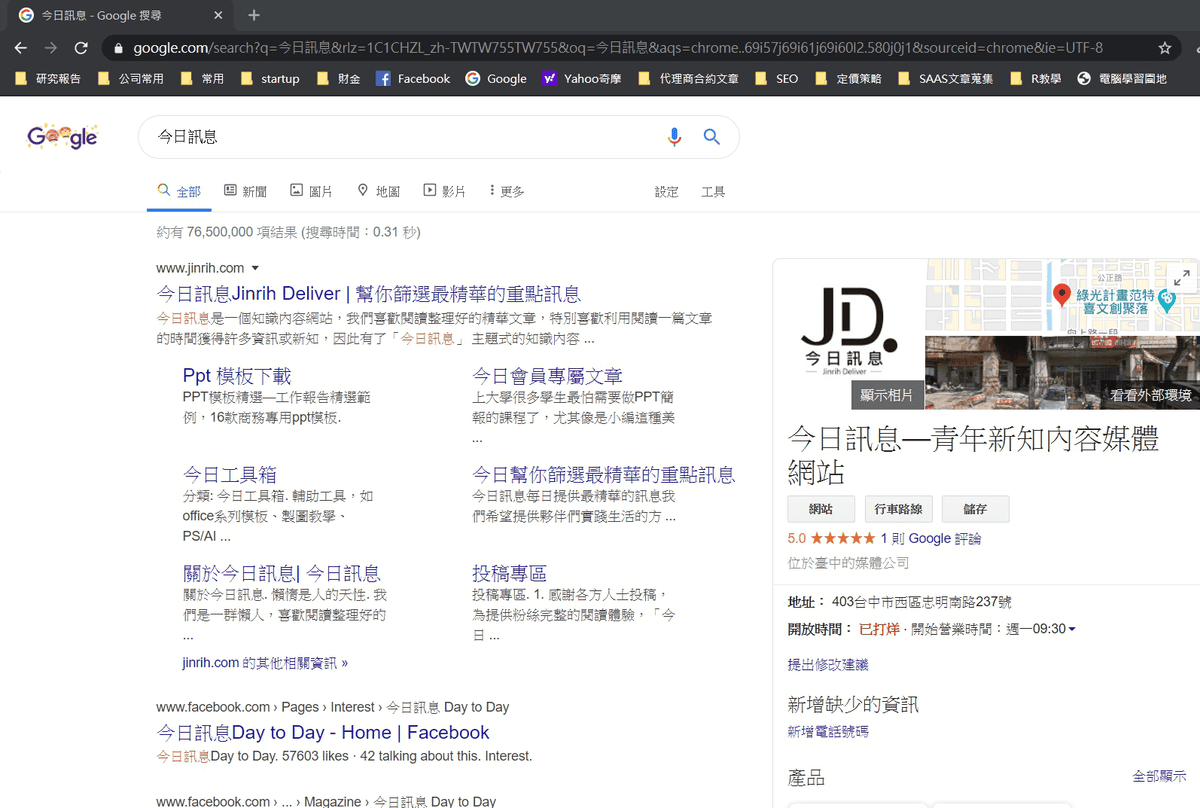1200x808 pixels.
Task: Expand opening hours dropdown next to 週一 09:30
Action: click(x=1072, y=629)
